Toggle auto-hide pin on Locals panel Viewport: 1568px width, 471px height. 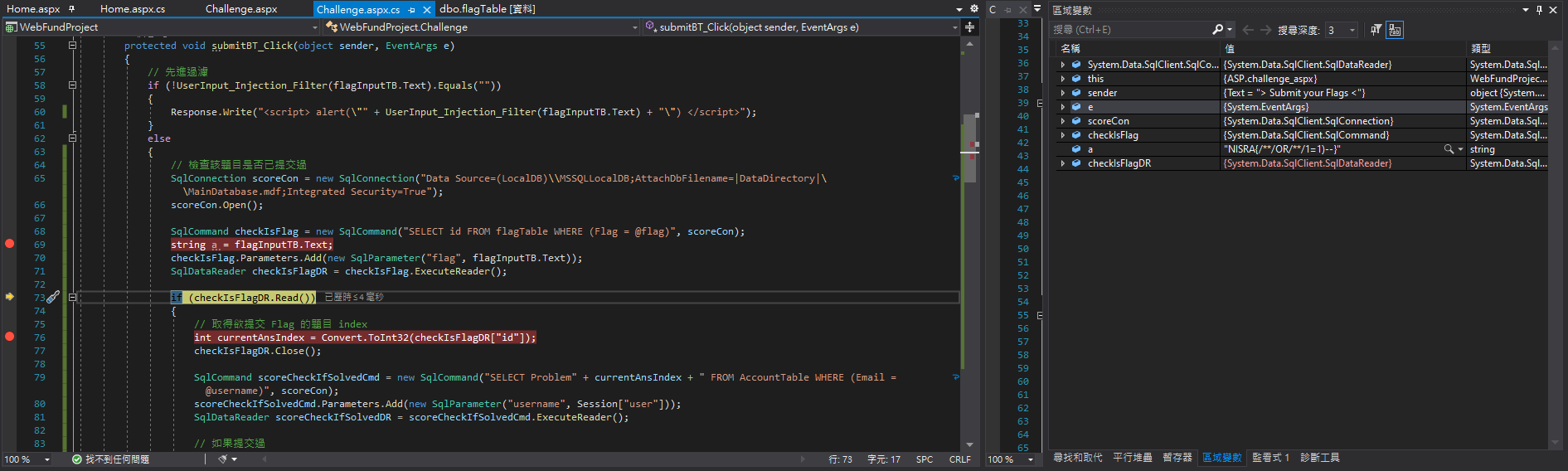click(x=1539, y=10)
